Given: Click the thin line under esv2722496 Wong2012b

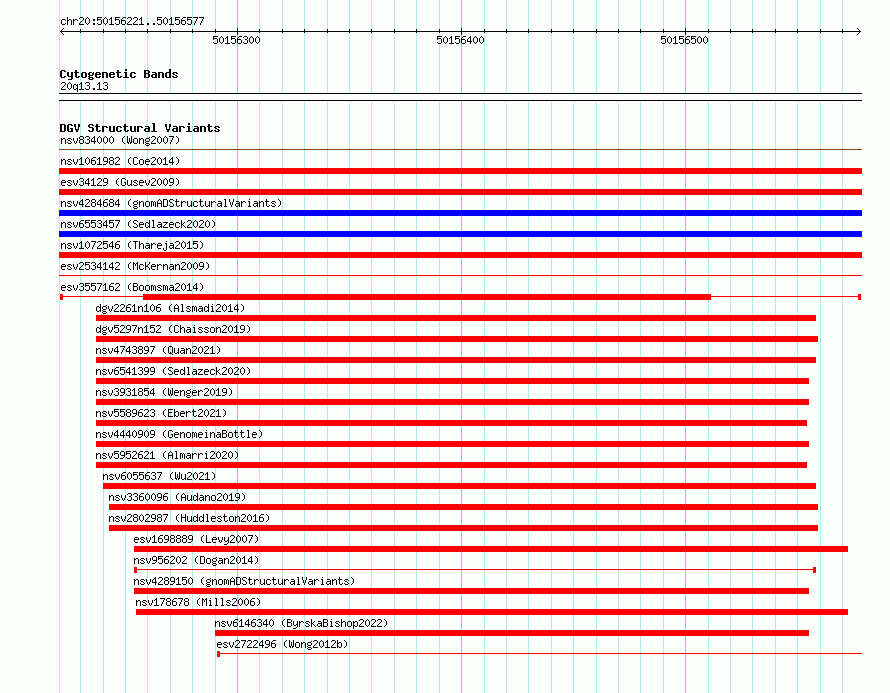Looking at the screenshot, I should tap(540, 654).
